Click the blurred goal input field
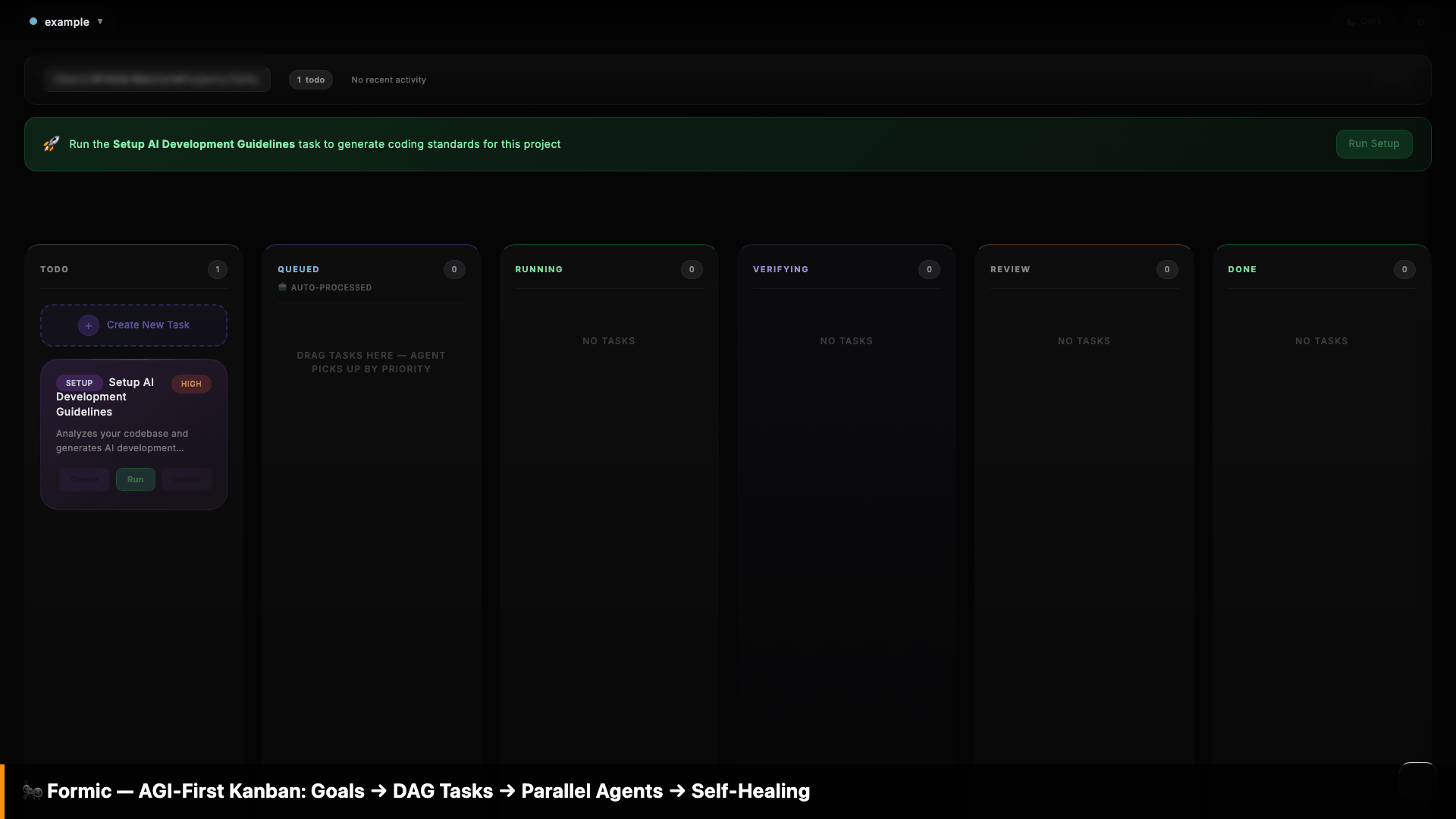The height and width of the screenshot is (819, 1456). (156, 79)
